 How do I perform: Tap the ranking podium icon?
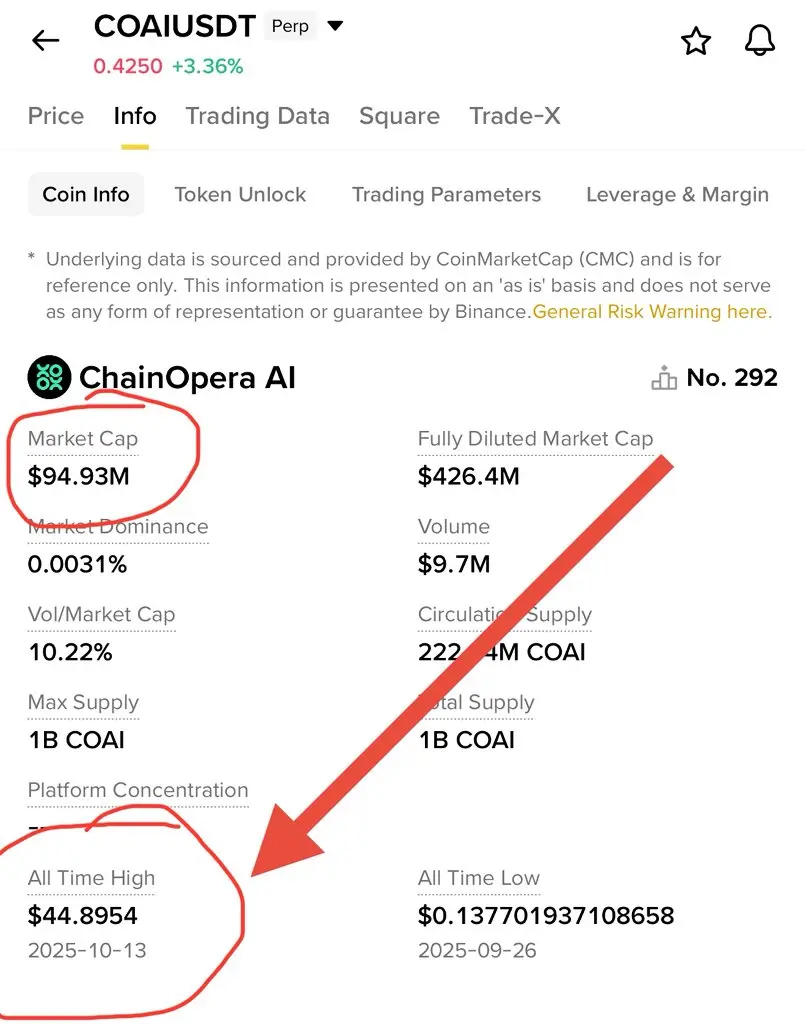664,378
